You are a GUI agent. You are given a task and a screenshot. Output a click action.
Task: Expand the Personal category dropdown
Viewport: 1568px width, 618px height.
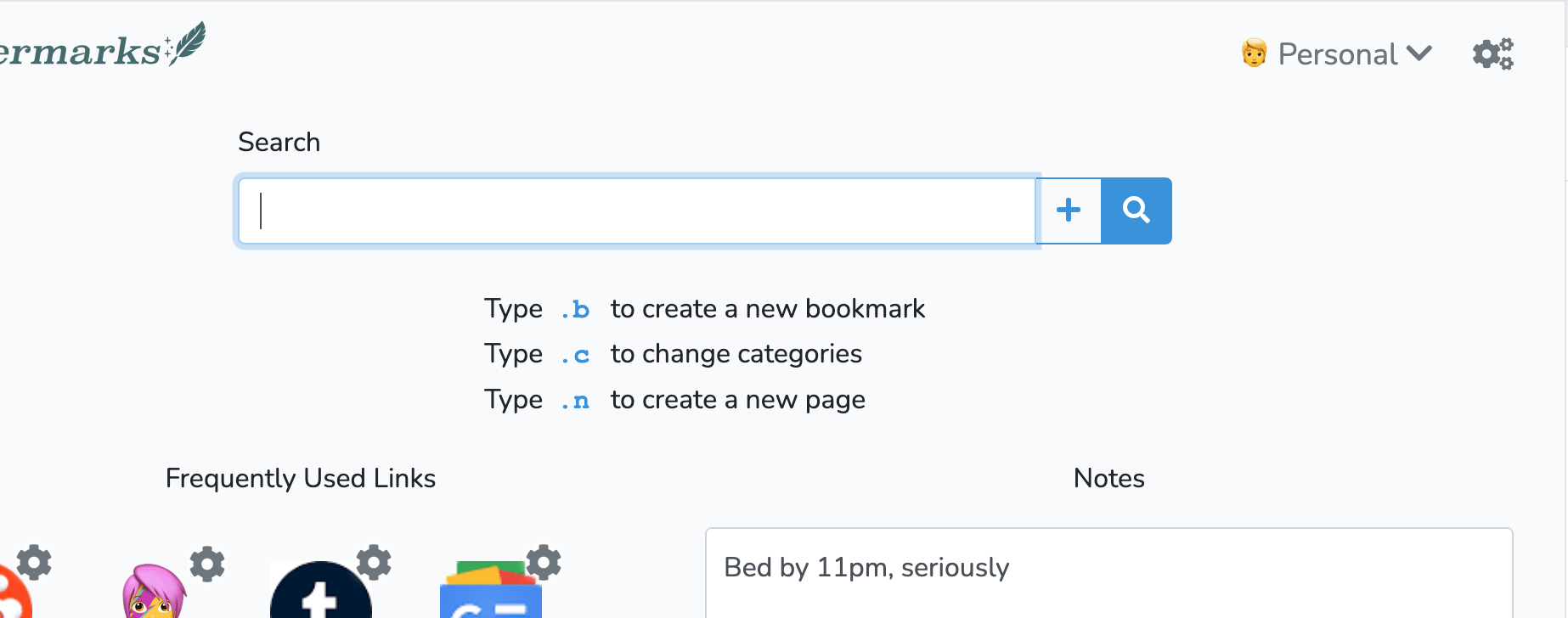tap(1338, 54)
